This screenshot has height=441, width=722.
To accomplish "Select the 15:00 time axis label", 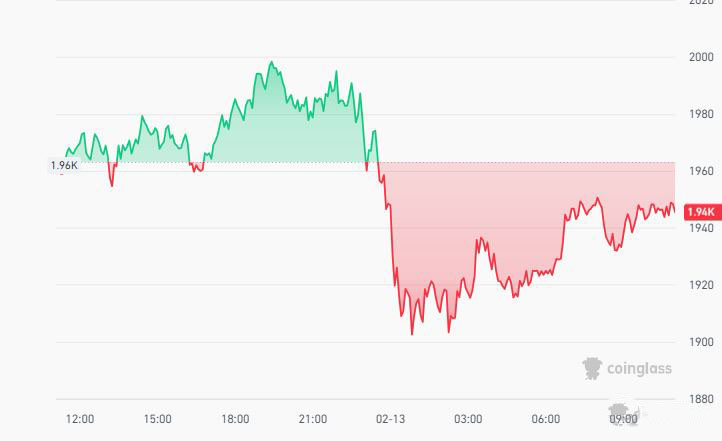I will [x=157, y=419].
